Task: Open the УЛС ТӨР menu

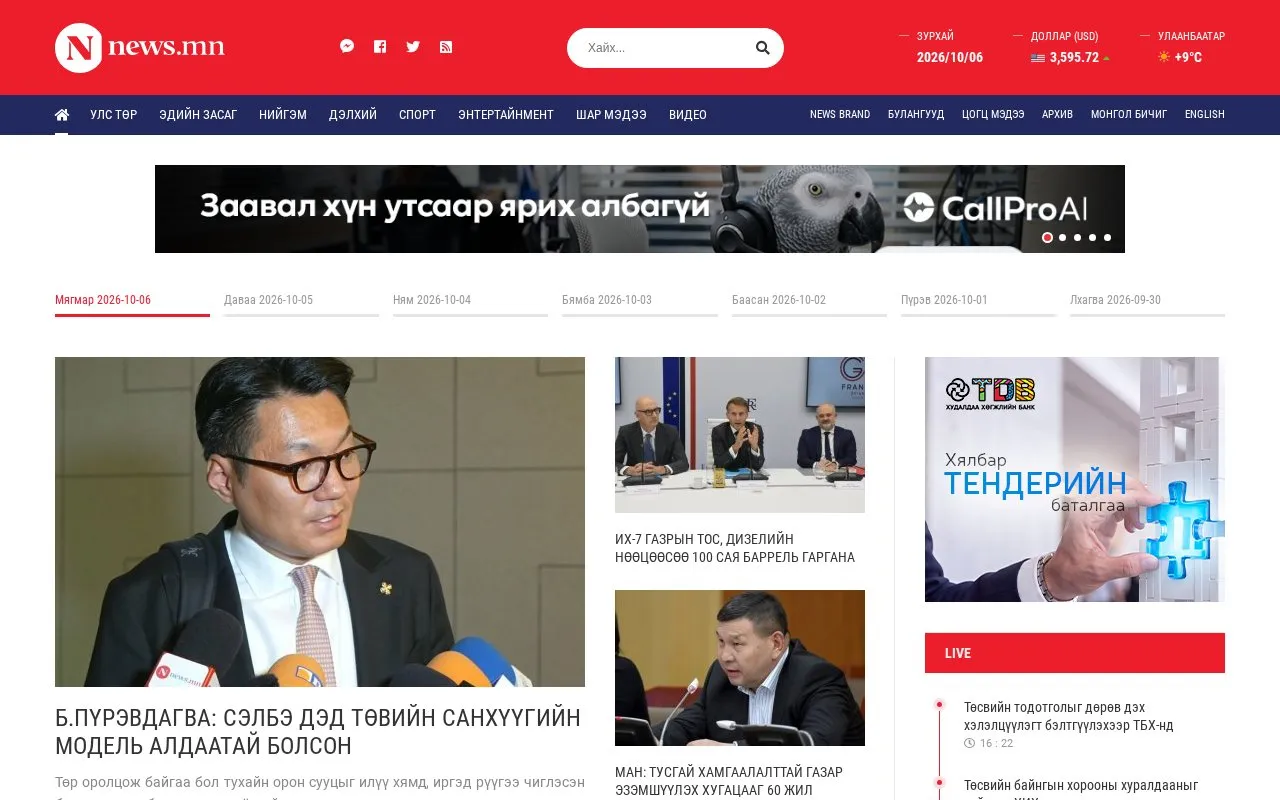Action: (114, 115)
